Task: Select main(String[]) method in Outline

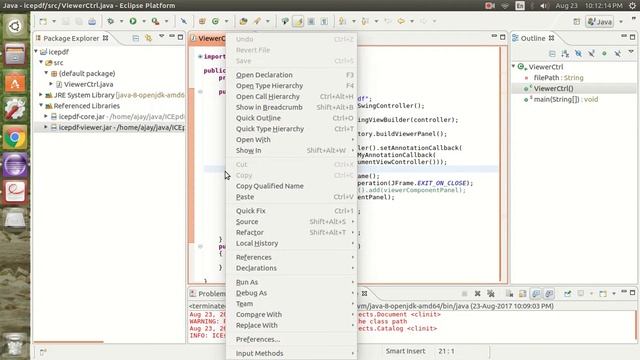Action: 566,99
